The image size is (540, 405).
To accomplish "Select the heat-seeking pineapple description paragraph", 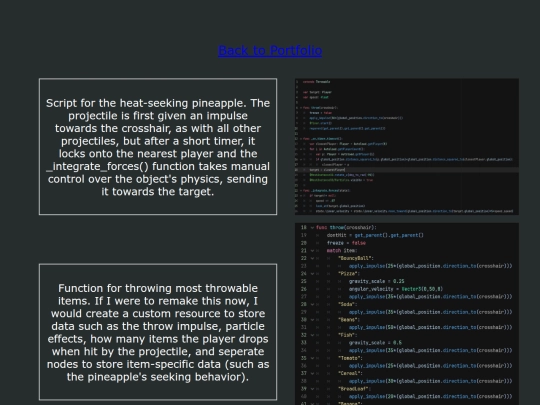I will pos(158,147).
